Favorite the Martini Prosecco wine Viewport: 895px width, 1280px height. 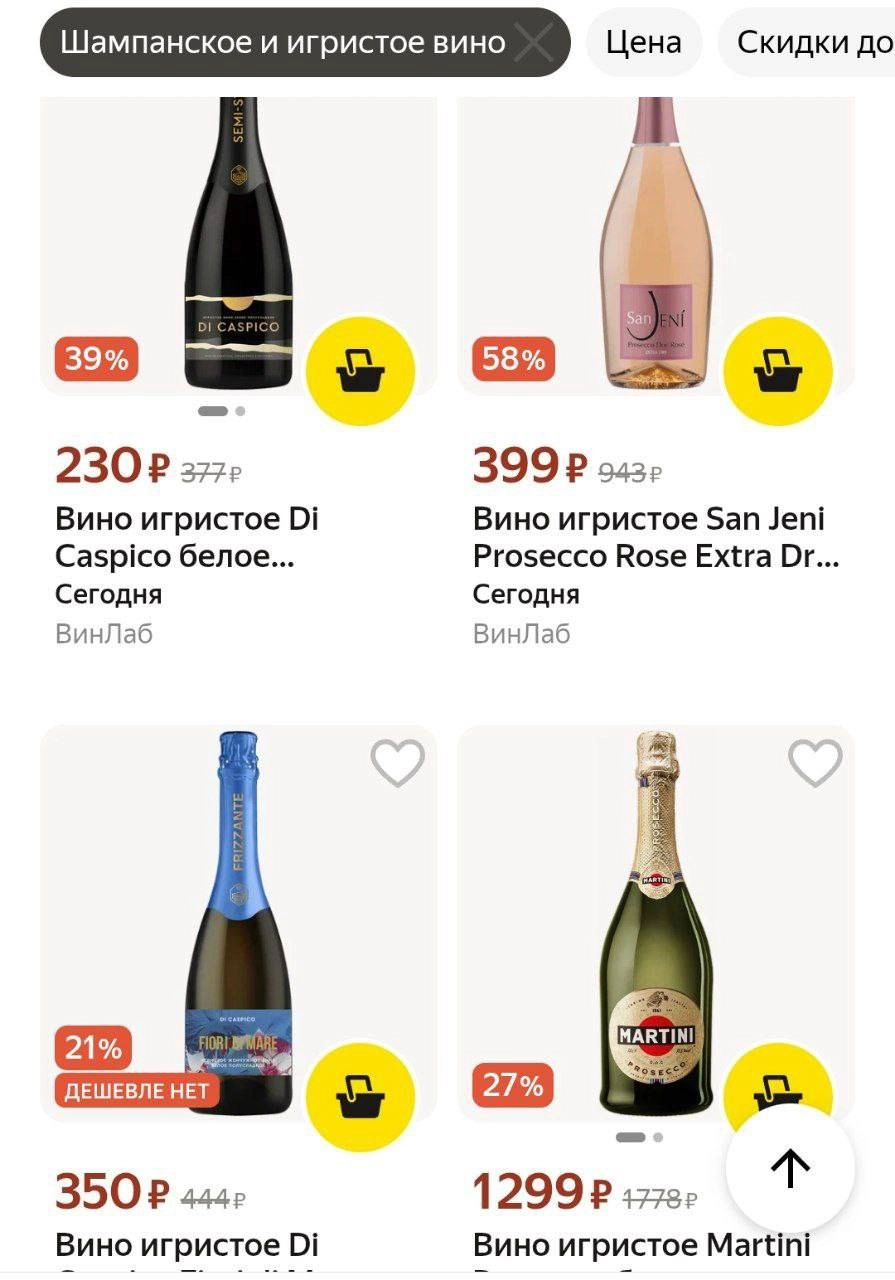(x=816, y=764)
